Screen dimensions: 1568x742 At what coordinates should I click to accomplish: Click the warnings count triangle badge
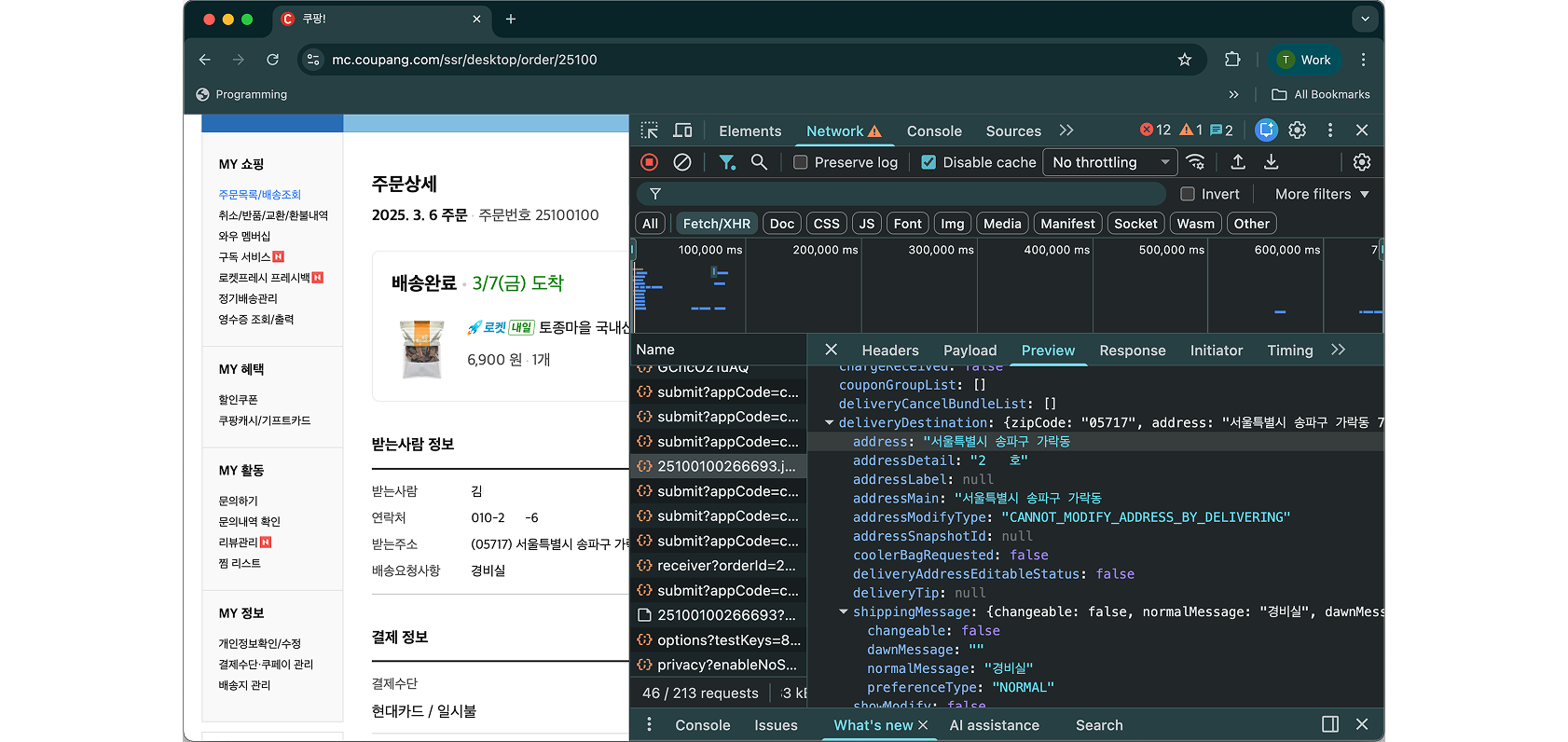(x=1191, y=131)
